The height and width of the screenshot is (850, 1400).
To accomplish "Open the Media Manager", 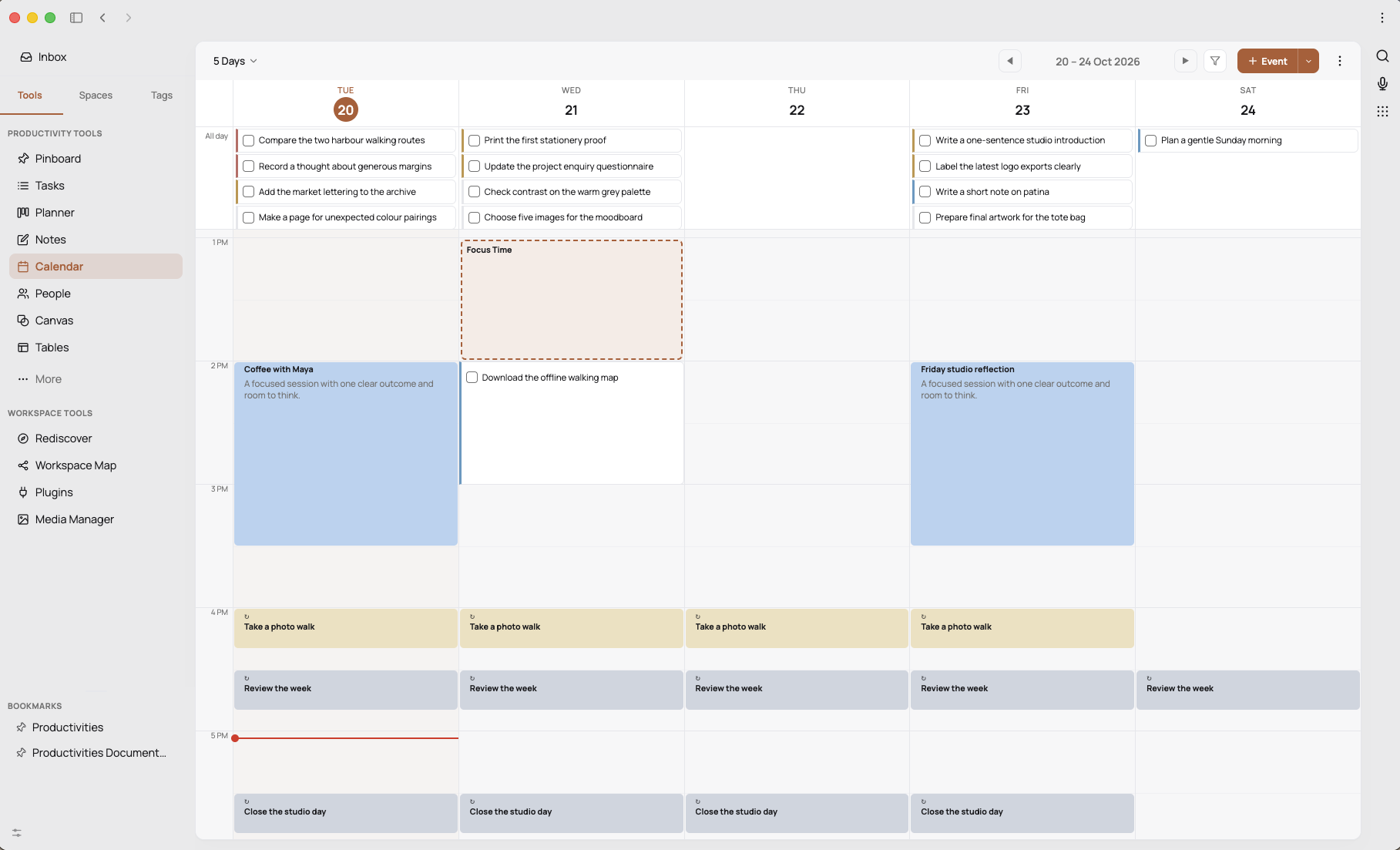I will [x=96, y=519].
